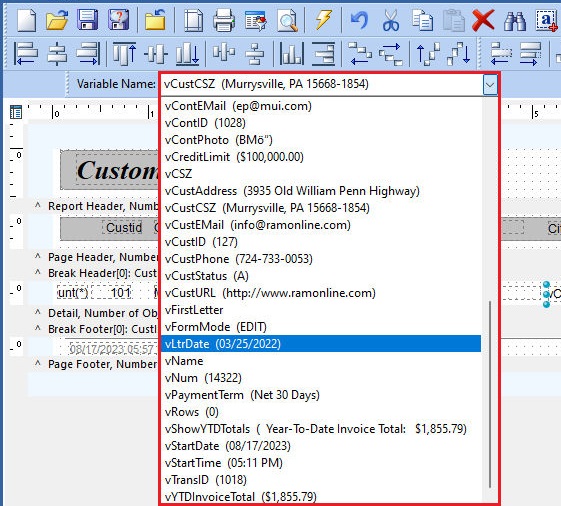
Task: Save the report with the floppy disk icon
Action: [88, 20]
